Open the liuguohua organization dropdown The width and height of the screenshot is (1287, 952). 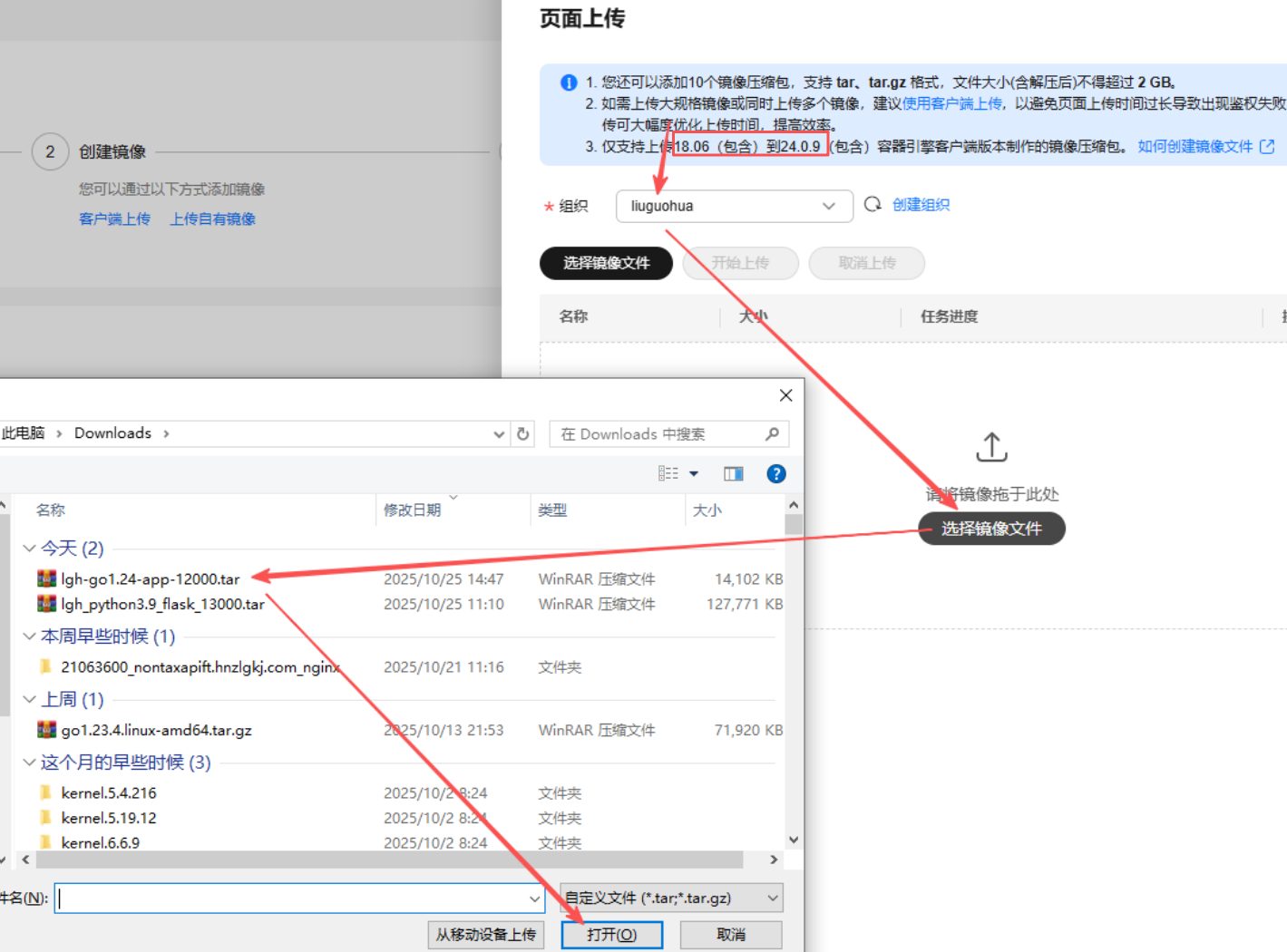(x=734, y=206)
